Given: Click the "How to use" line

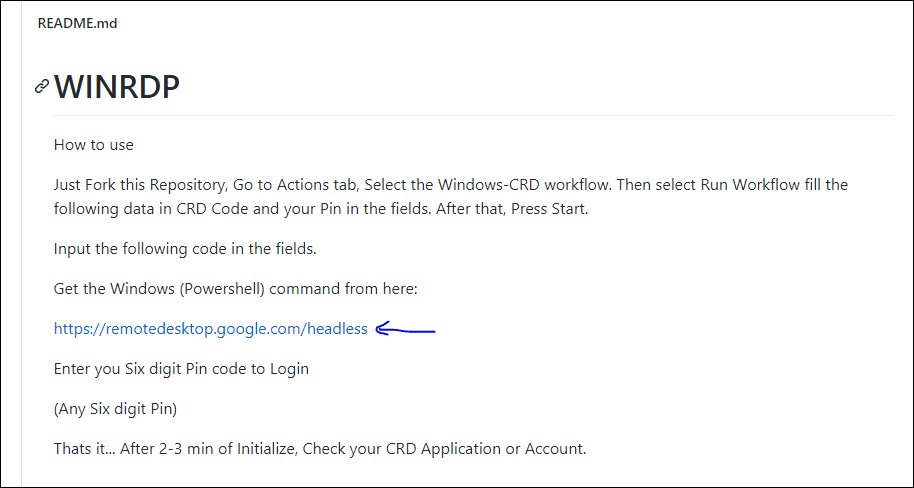Looking at the screenshot, I should coord(94,145).
